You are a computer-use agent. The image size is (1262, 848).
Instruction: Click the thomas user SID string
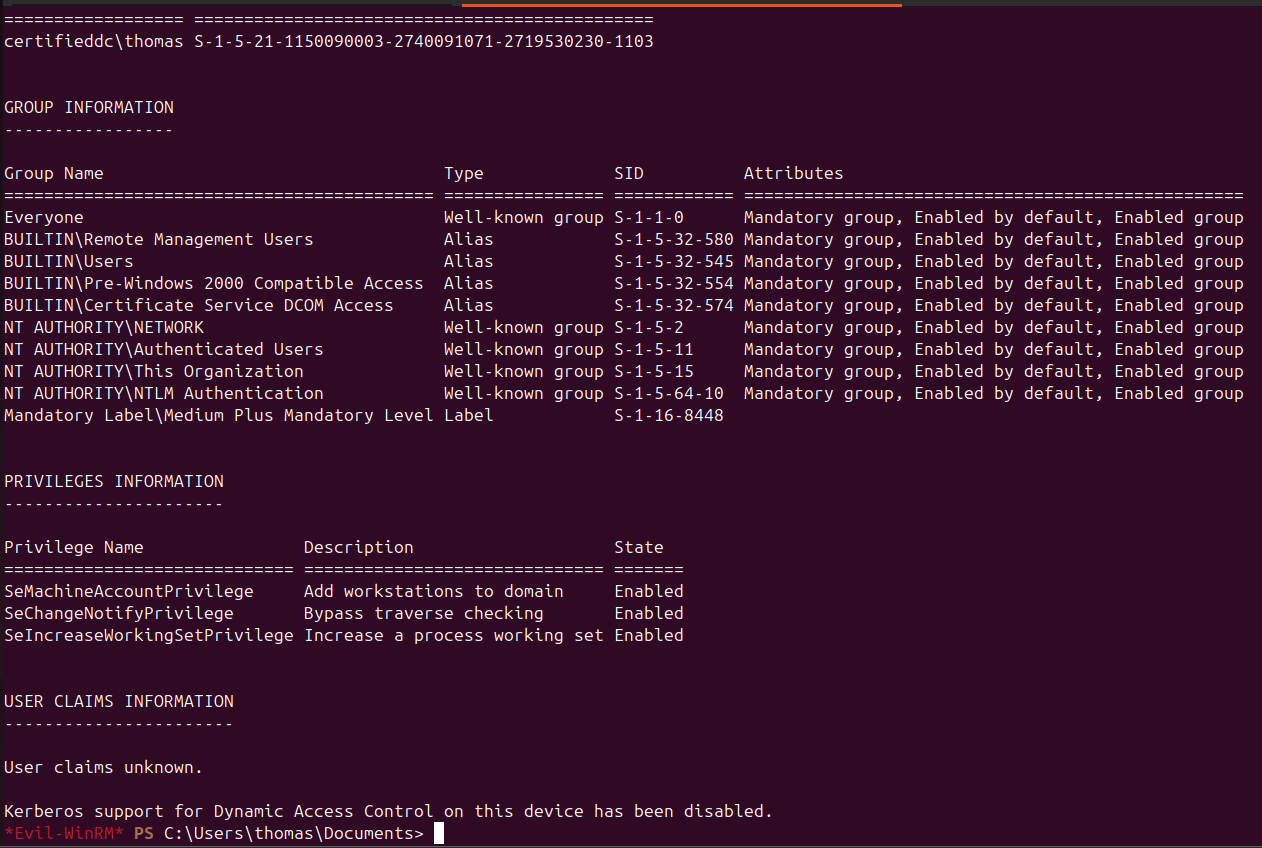[x=424, y=42]
